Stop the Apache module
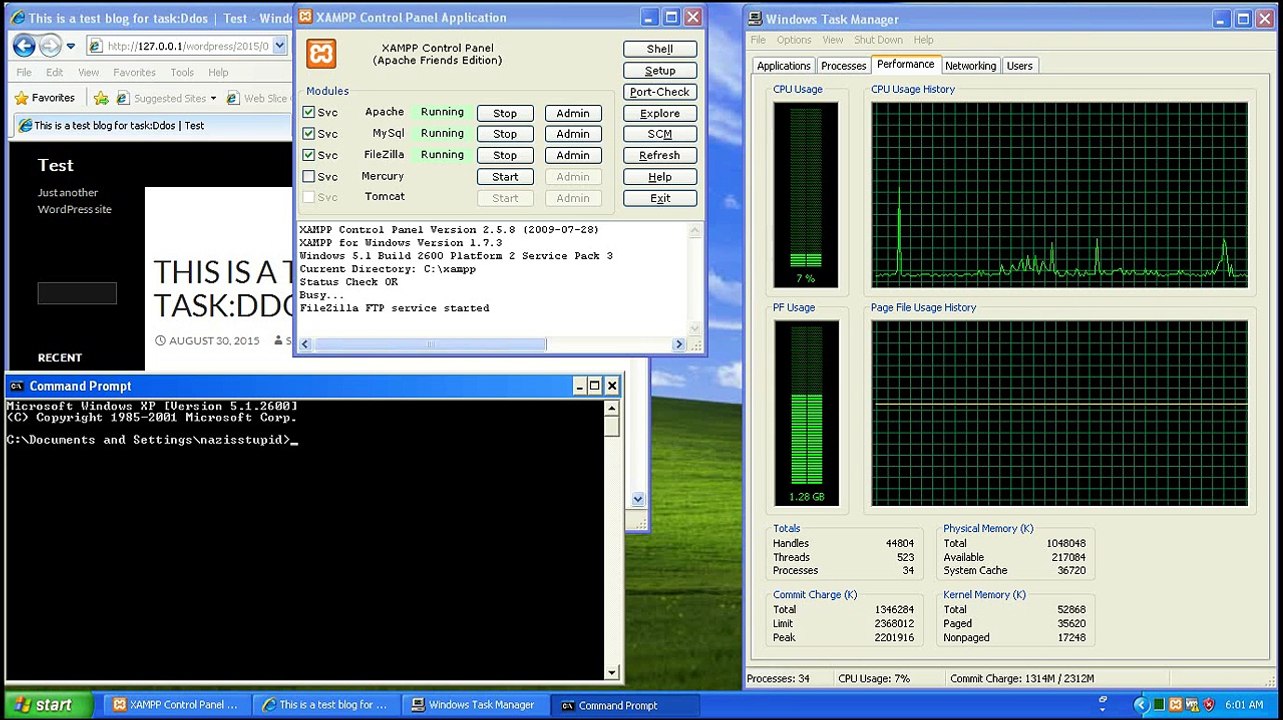 tap(504, 113)
